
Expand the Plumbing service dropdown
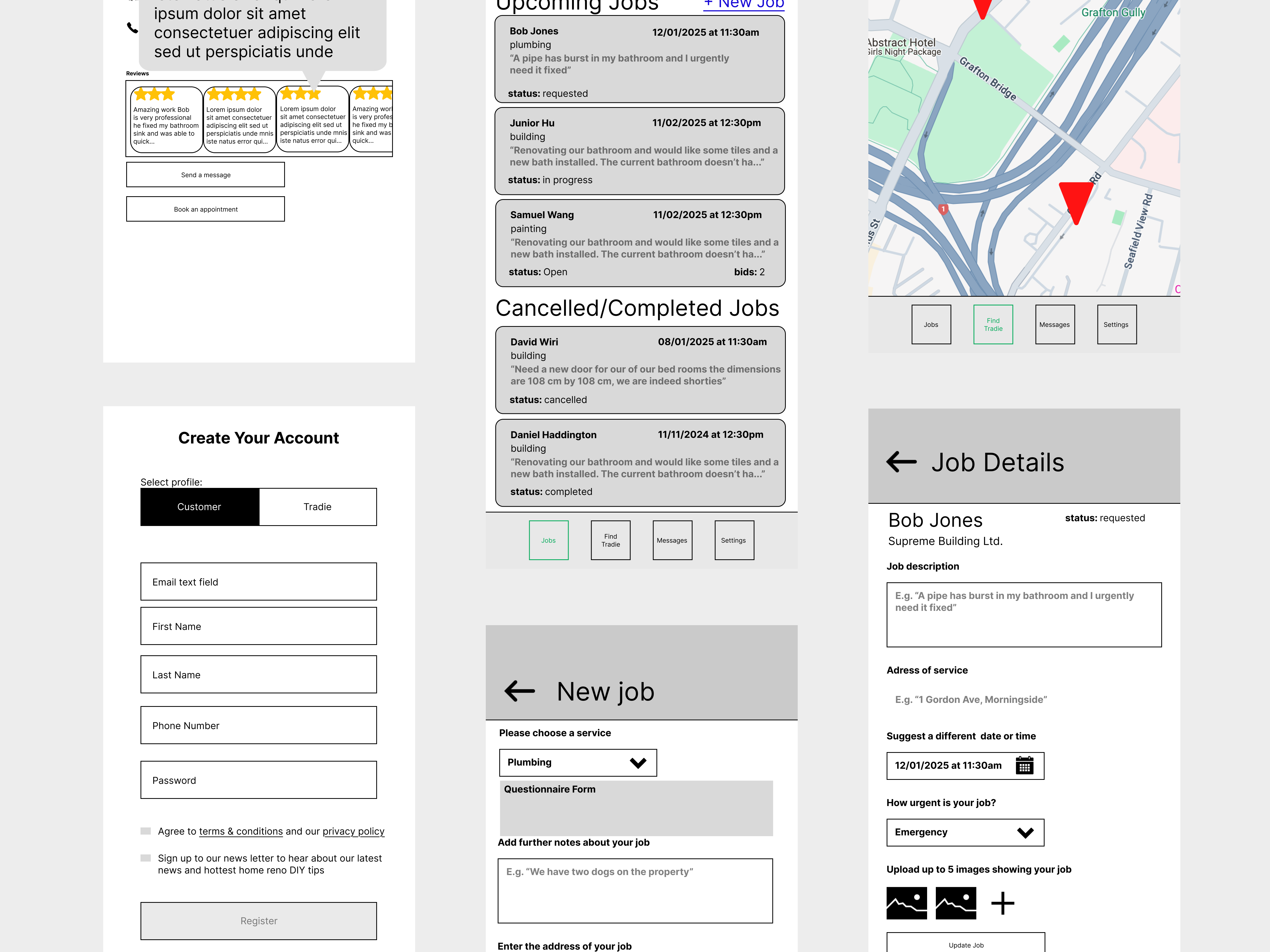coord(578,763)
